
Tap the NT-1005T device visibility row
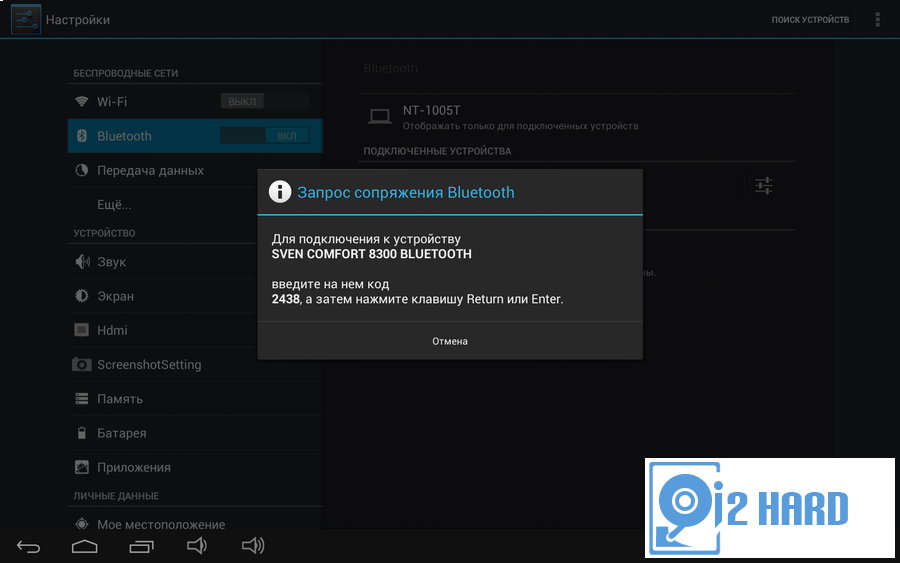coord(576,117)
